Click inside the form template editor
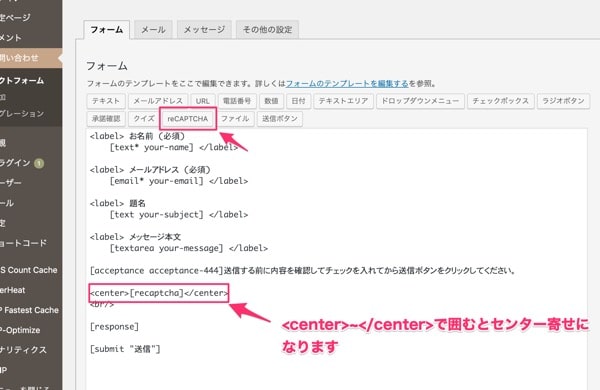600x390 pixels. [337, 259]
